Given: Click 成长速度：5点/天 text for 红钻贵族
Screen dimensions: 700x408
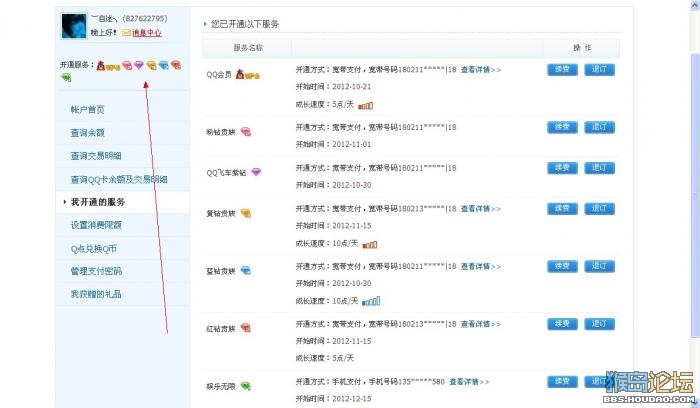Looking at the screenshot, I should point(325,358).
